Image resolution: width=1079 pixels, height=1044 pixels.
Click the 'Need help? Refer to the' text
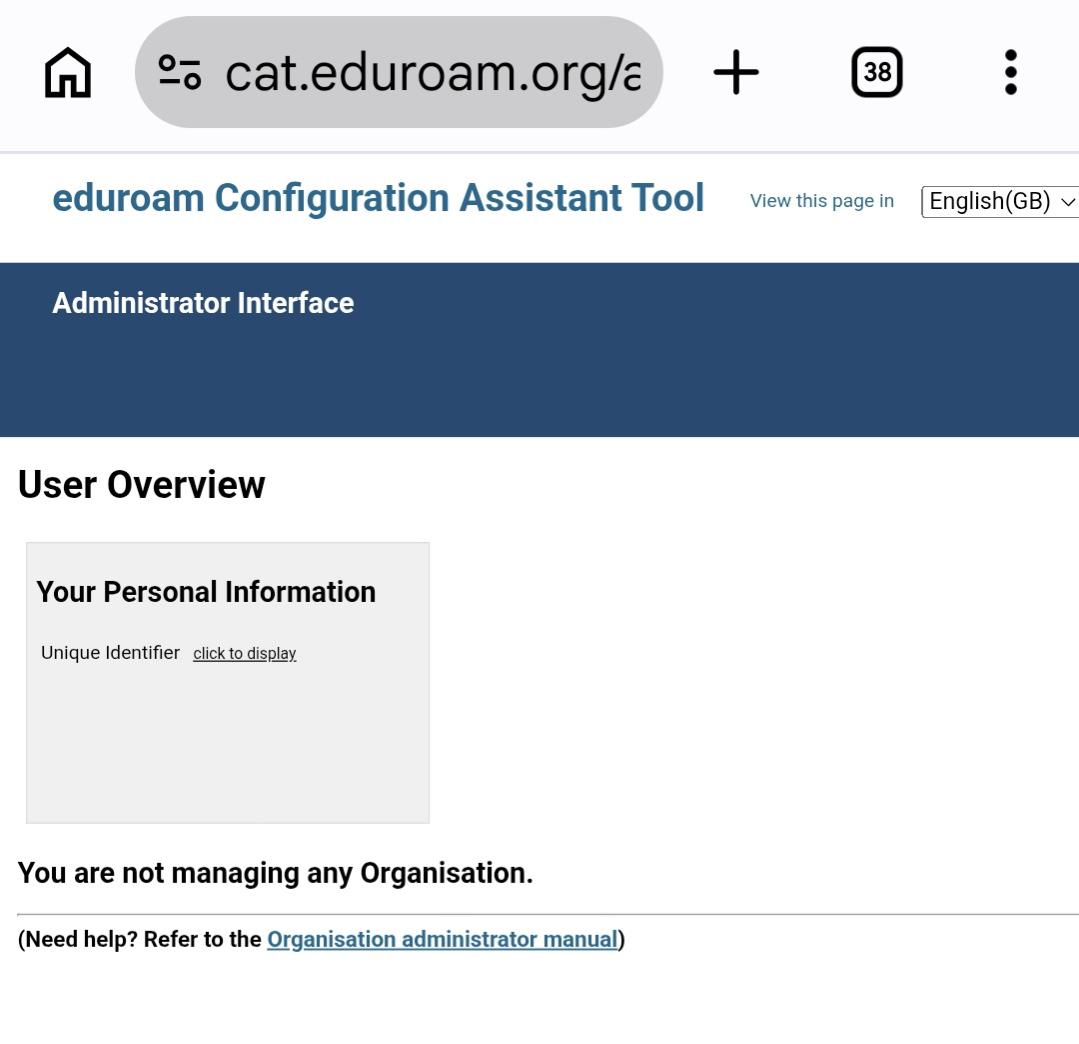coord(140,939)
